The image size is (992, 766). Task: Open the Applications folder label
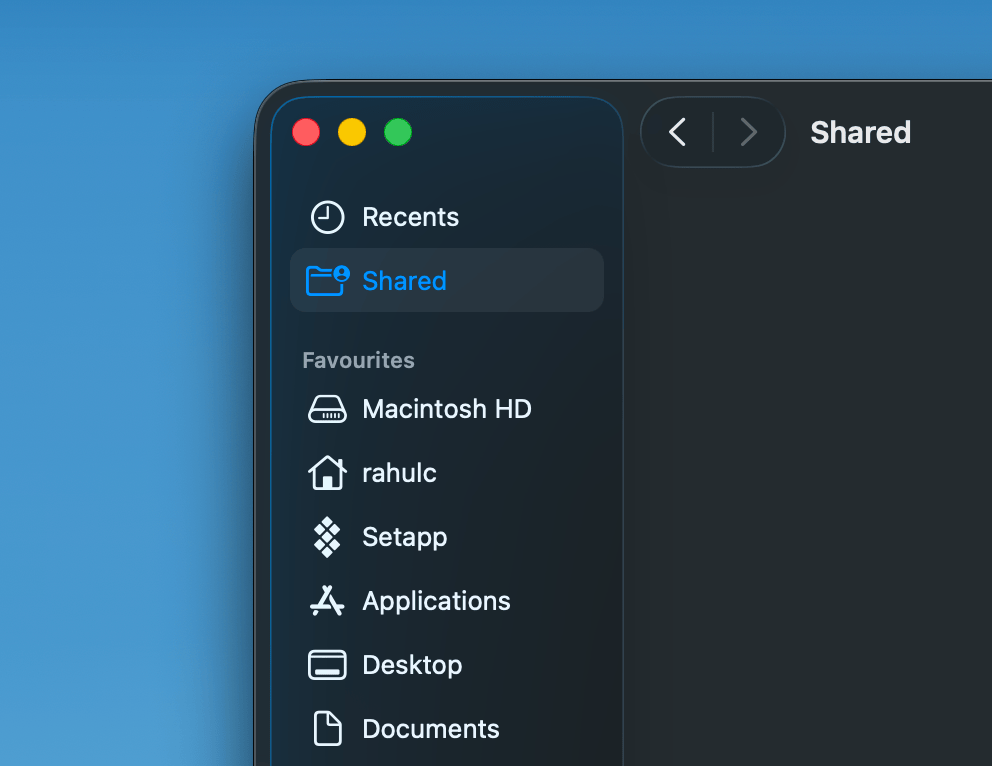click(437, 602)
